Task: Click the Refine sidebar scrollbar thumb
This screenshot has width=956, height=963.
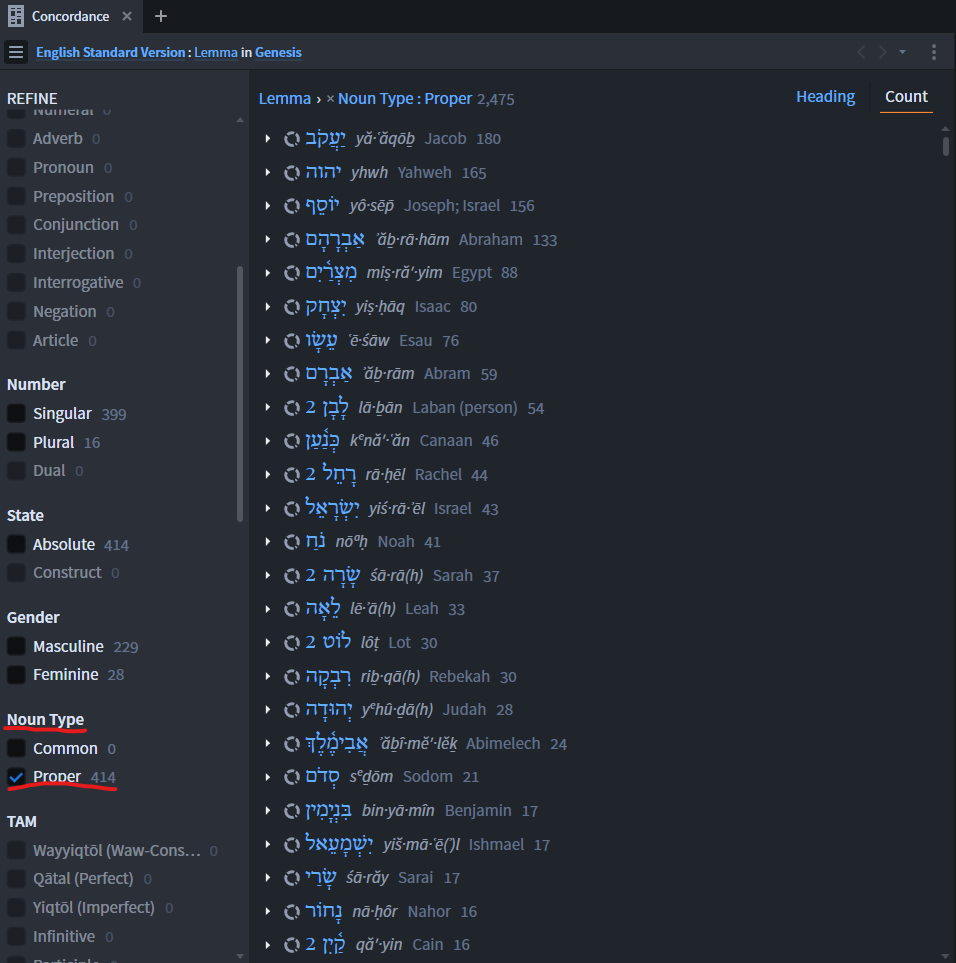Action: point(239,394)
